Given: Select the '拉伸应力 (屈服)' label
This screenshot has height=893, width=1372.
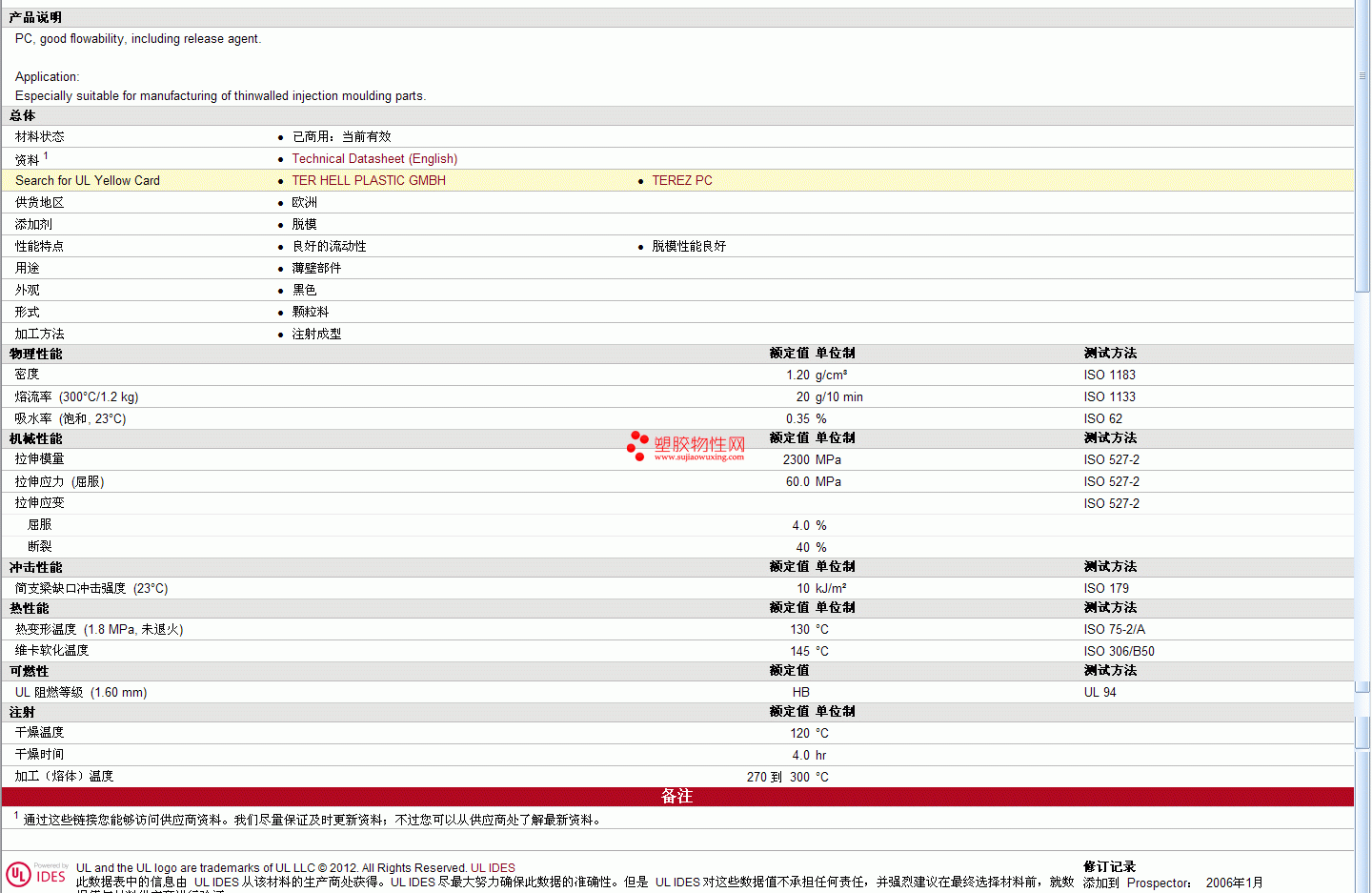Looking at the screenshot, I should 59,482.
